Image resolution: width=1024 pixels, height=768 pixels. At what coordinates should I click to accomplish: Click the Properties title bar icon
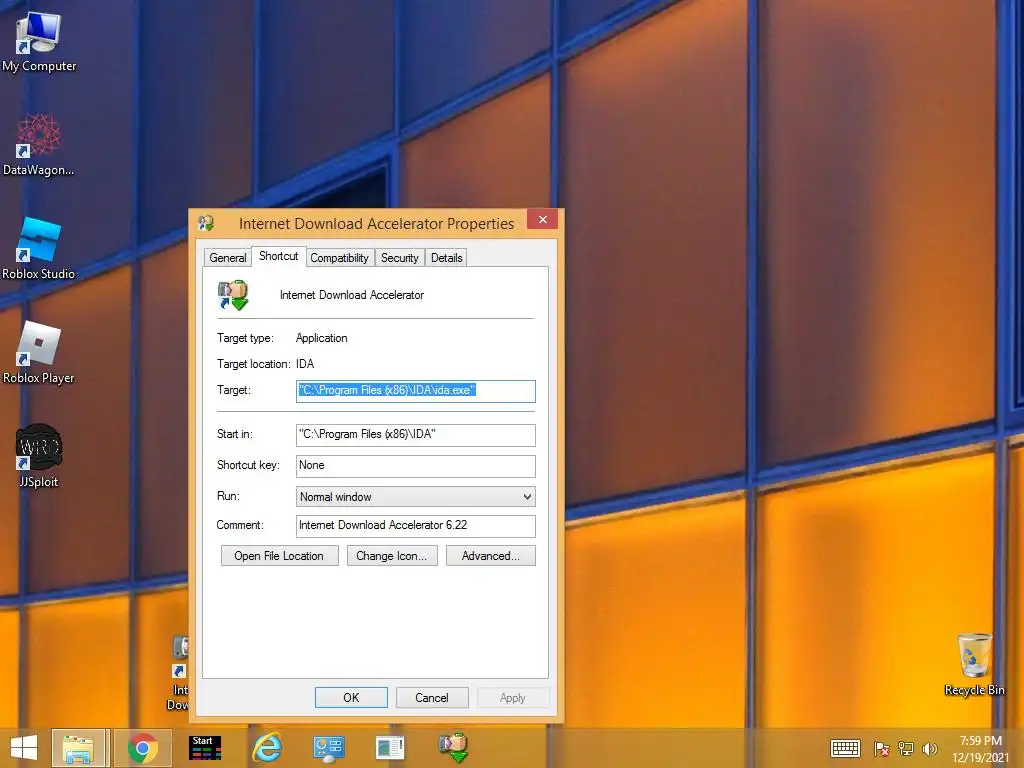pos(206,223)
